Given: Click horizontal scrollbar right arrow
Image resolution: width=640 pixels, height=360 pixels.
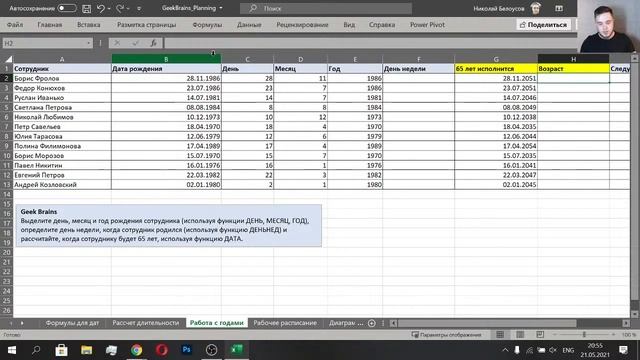Looking at the screenshot, I should [x=626, y=323].
